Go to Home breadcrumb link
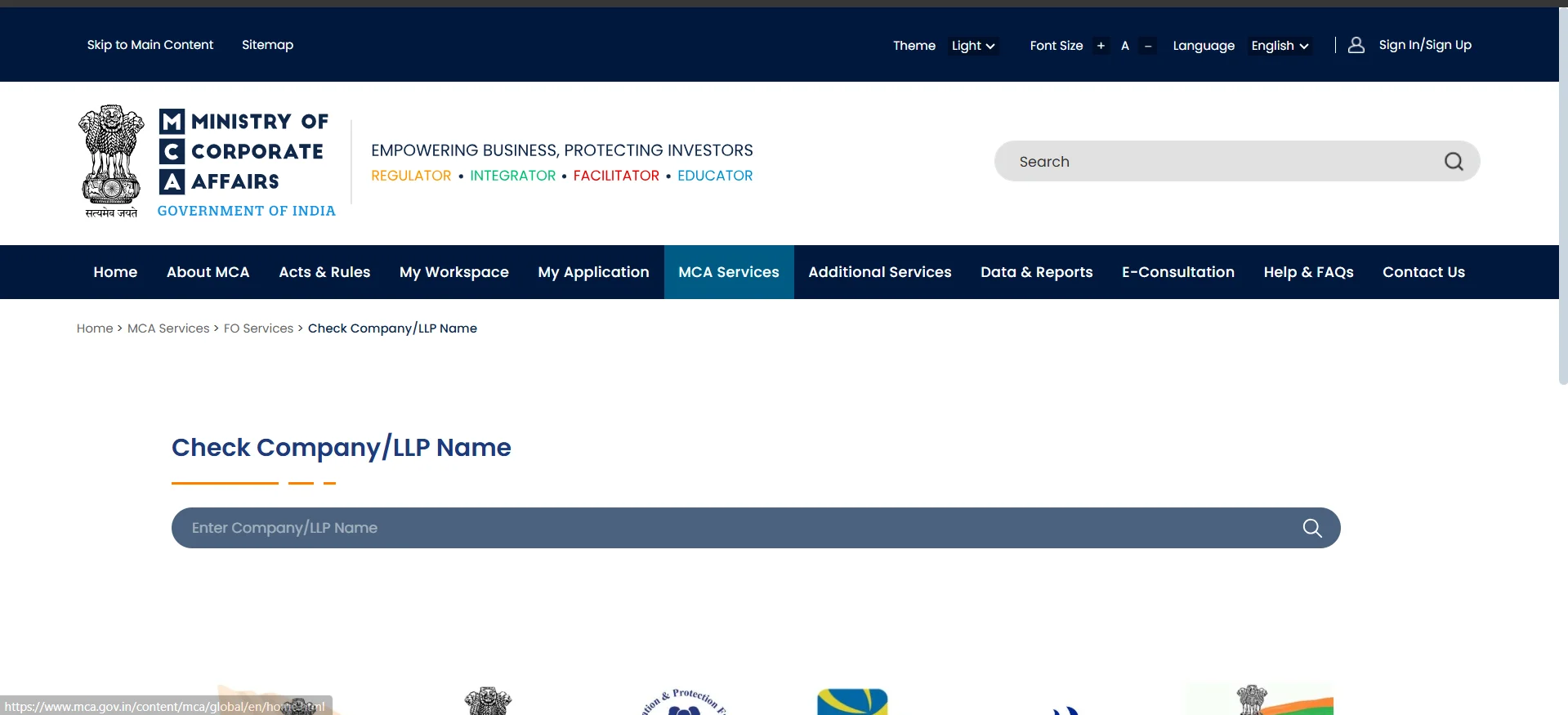1568x715 pixels. tap(95, 328)
